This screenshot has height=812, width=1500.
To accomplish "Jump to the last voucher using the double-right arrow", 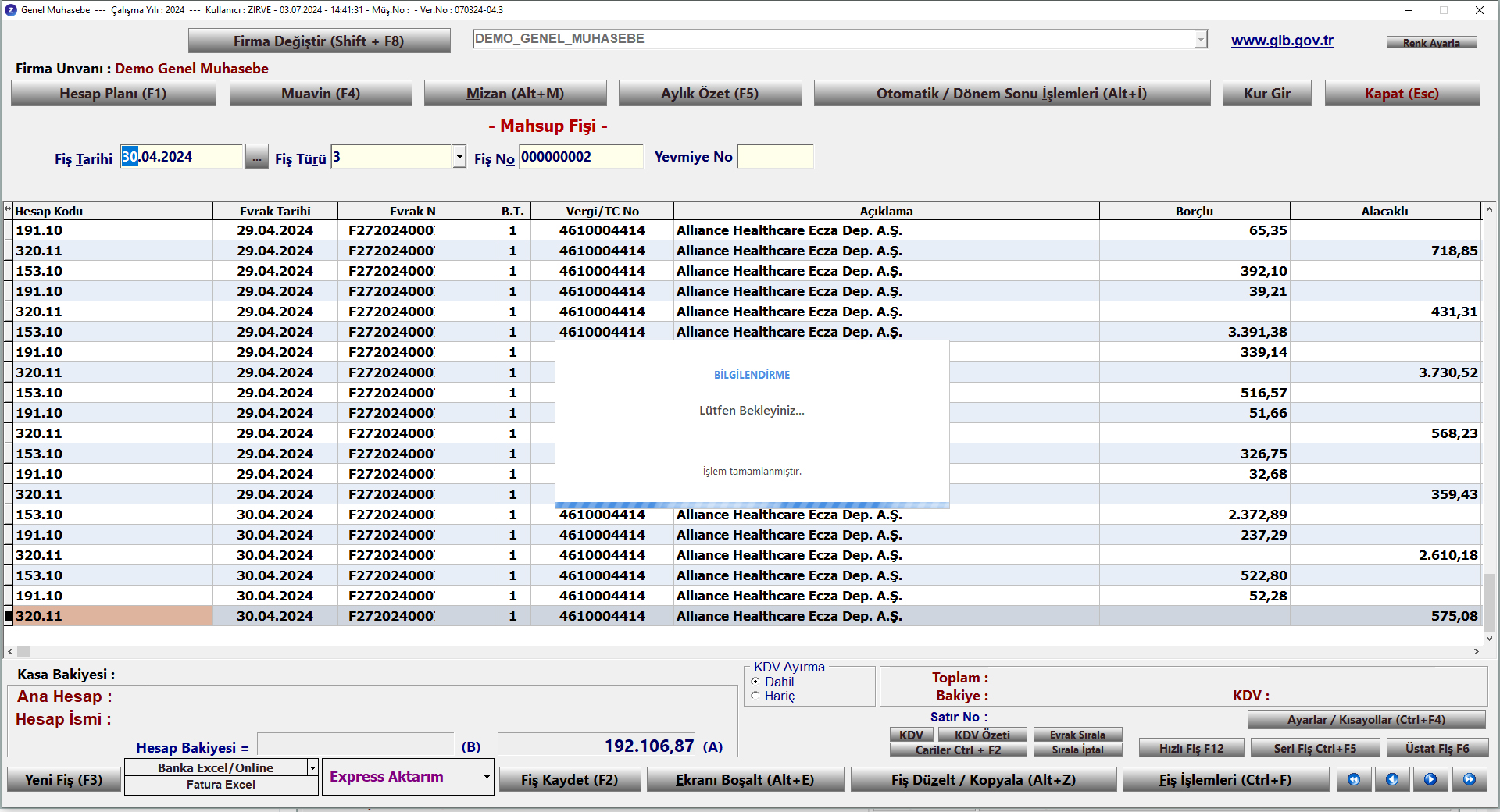I will click(x=1470, y=779).
